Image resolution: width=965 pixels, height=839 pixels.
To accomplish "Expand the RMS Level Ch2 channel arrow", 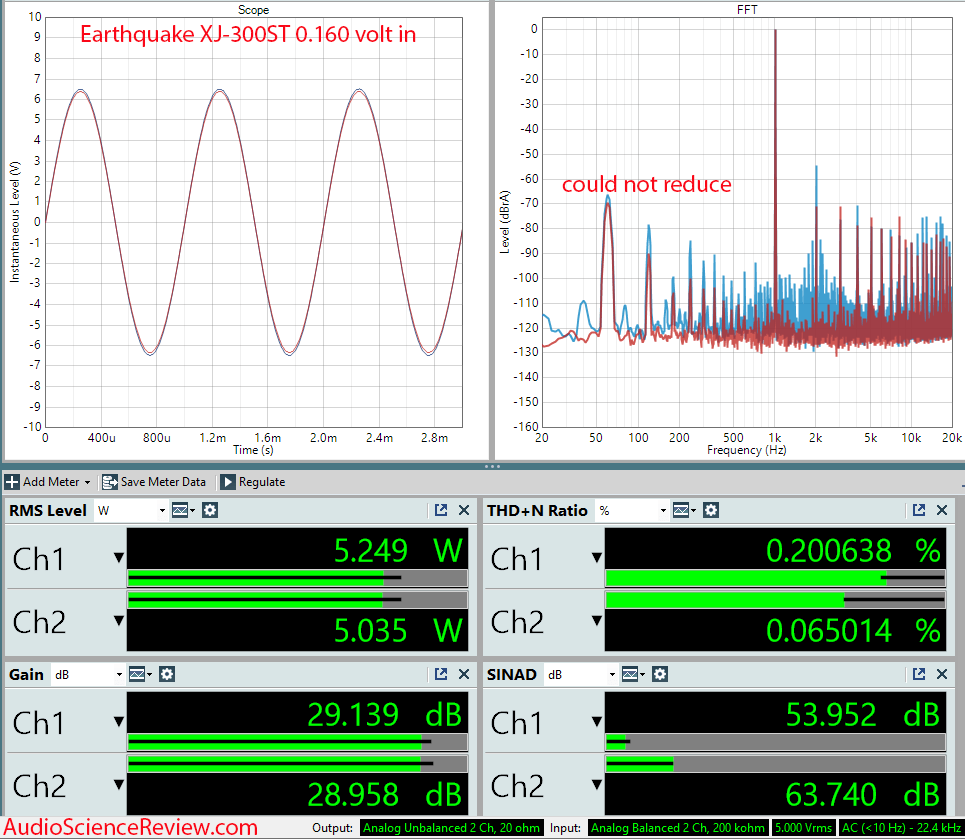I will (x=119, y=620).
